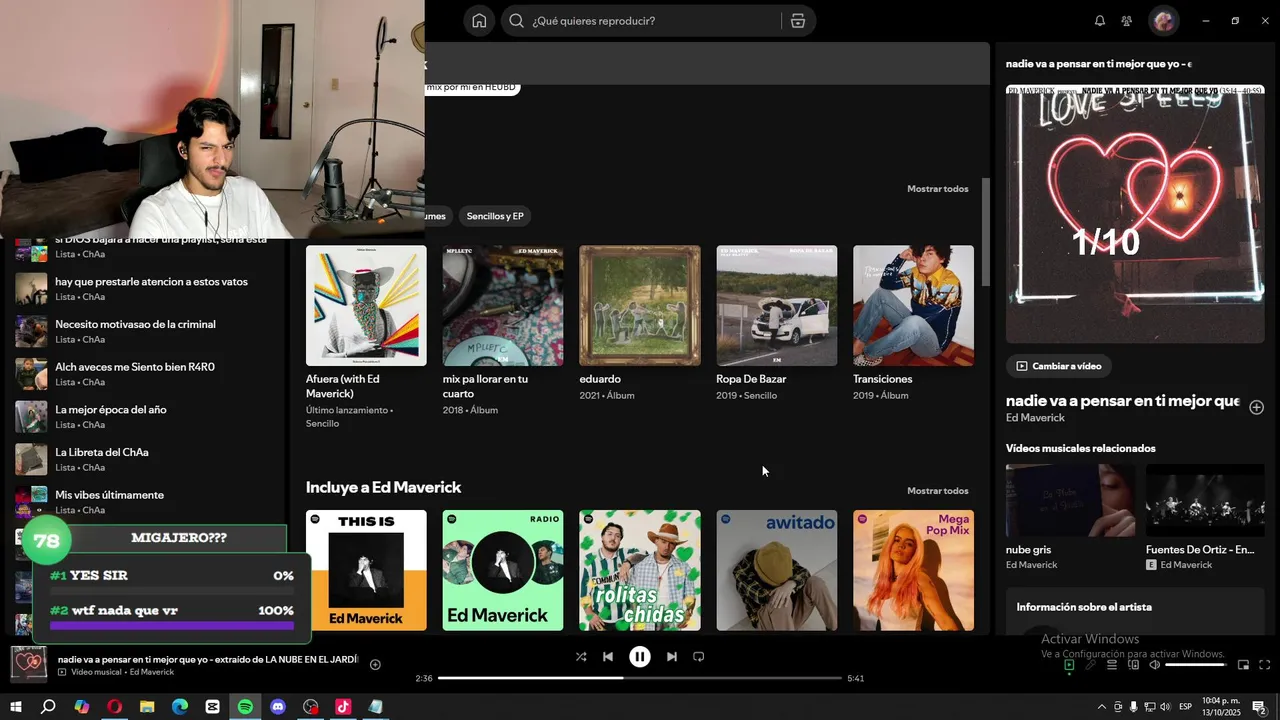Go to Spotify Home via house icon
The height and width of the screenshot is (720, 1280).
(479, 21)
